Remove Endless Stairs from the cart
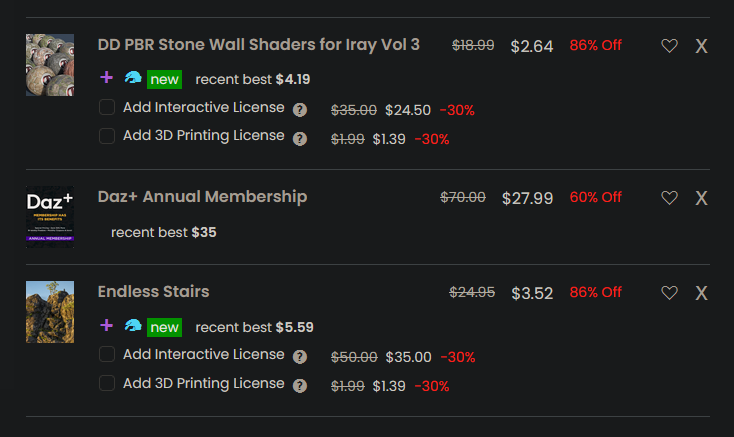 click(701, 293)
